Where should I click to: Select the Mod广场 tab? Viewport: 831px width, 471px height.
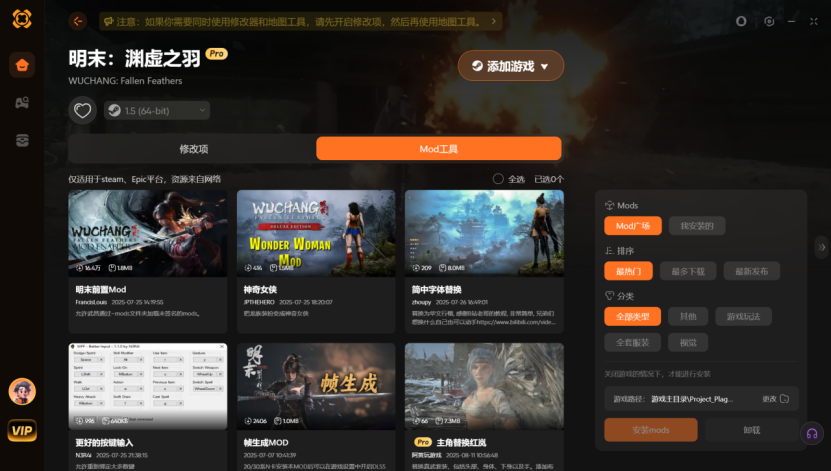633,226
